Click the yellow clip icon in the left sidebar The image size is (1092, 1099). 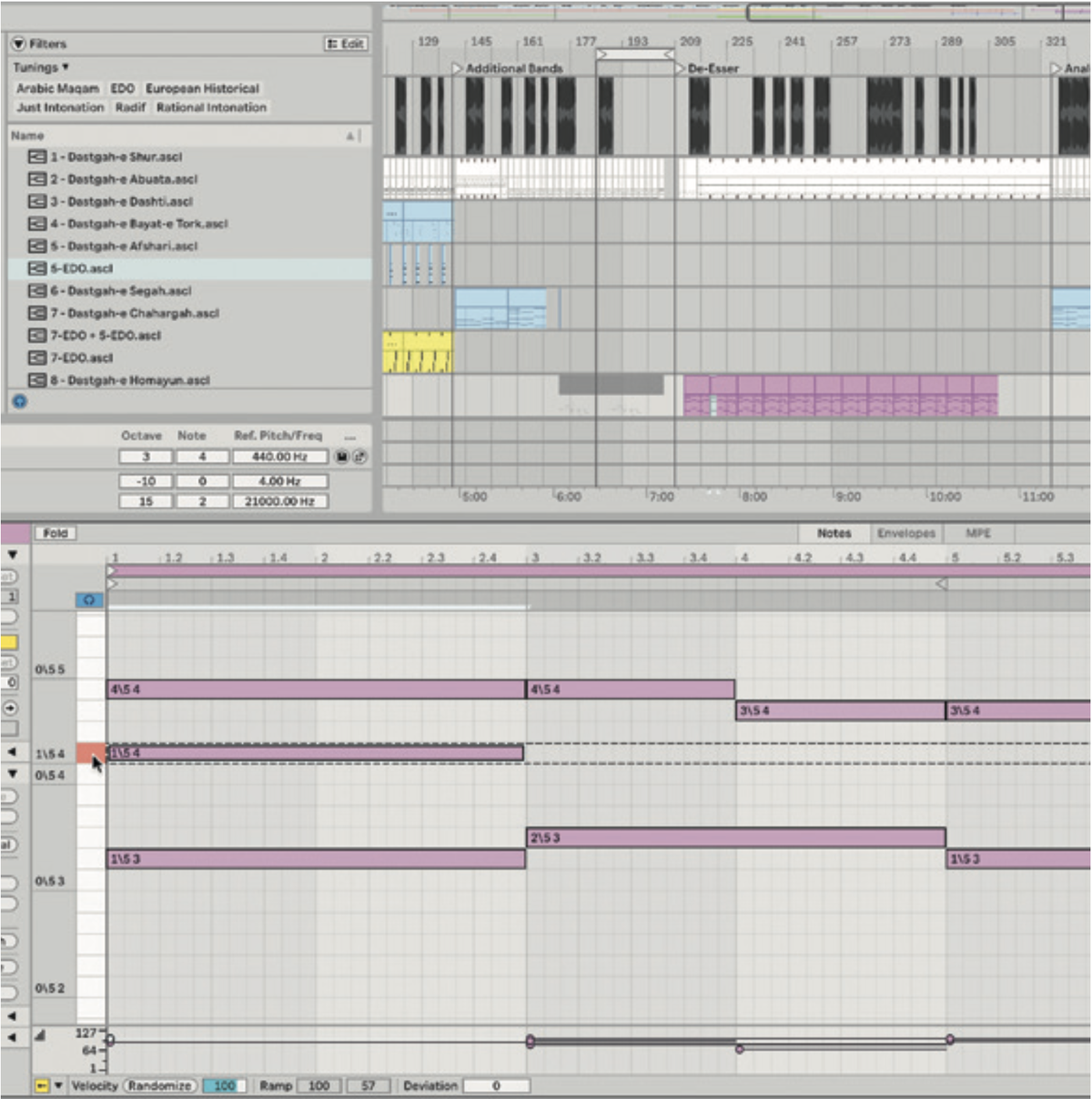(x=8, y=640)
